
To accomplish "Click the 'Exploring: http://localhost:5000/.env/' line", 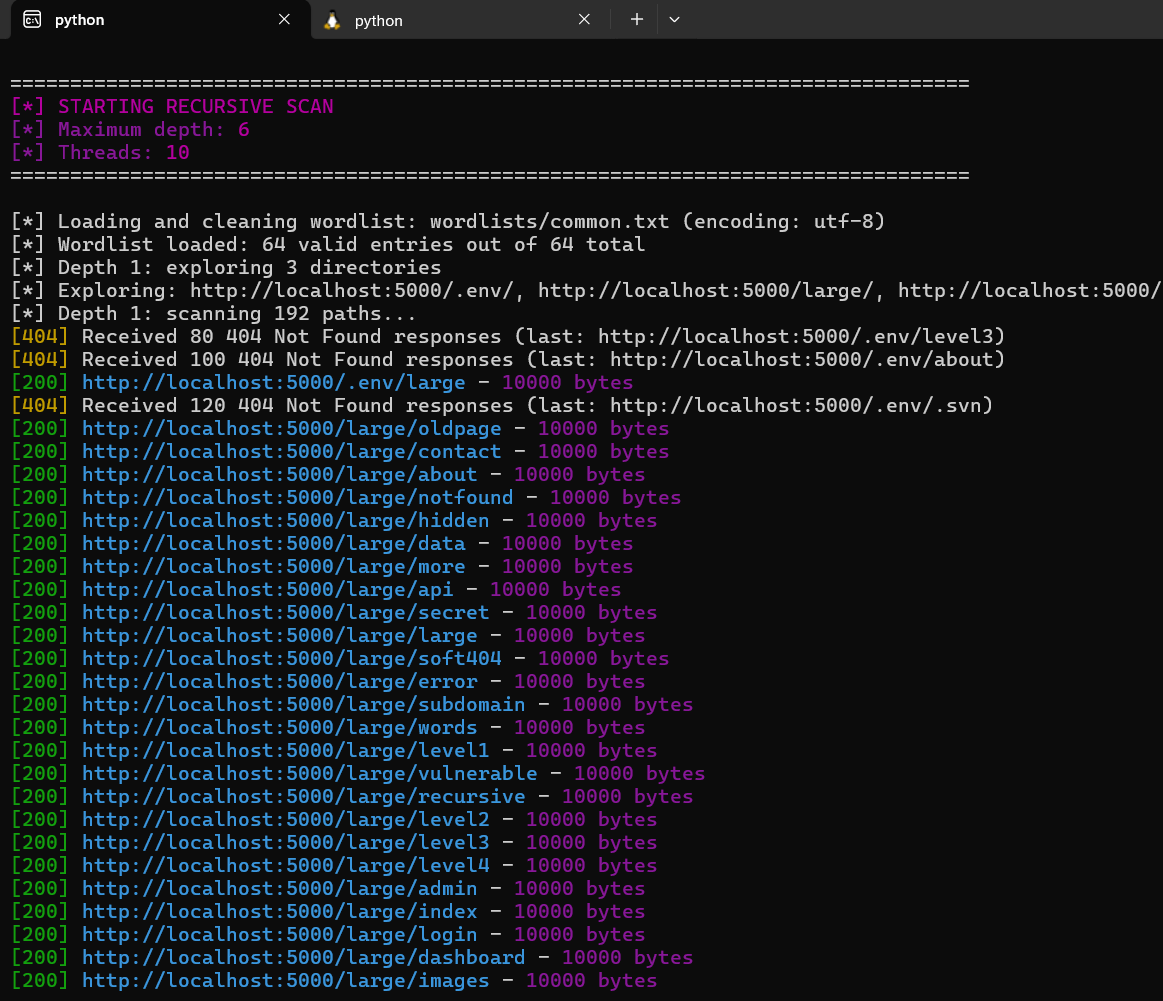I will (x=586, y=291).
